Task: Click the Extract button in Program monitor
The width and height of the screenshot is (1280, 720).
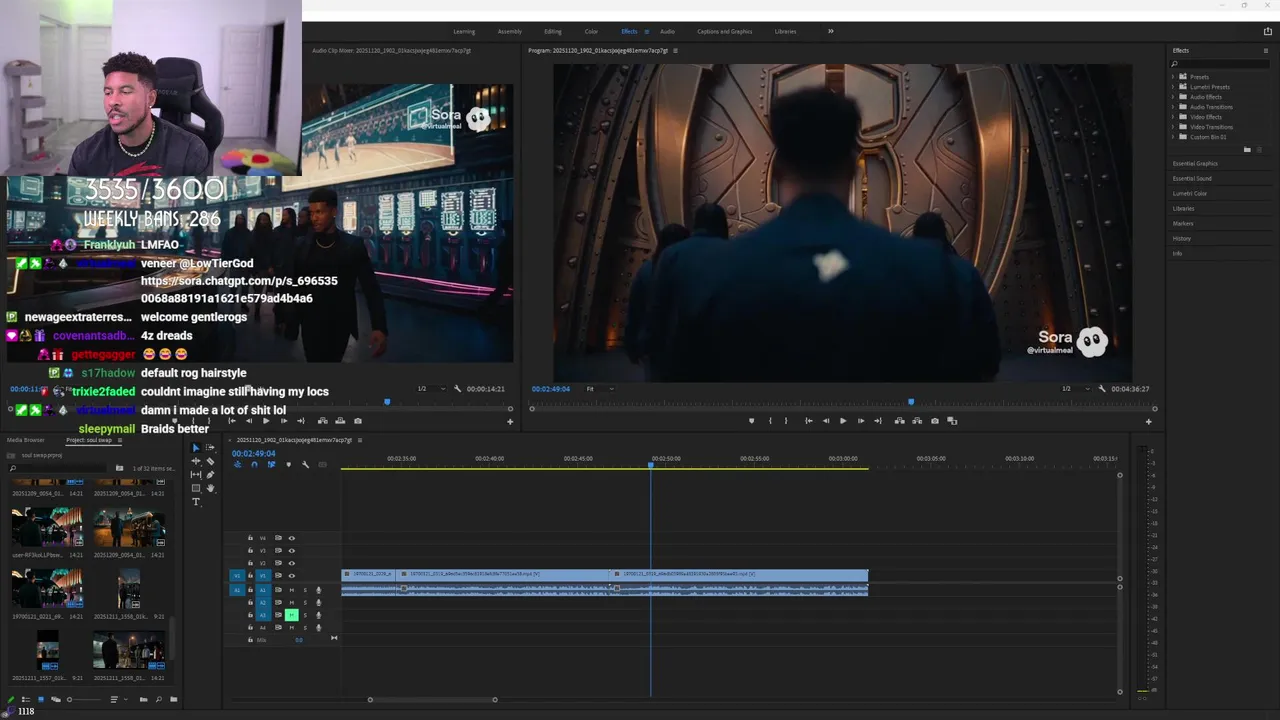Action: [x=917, y=421]
